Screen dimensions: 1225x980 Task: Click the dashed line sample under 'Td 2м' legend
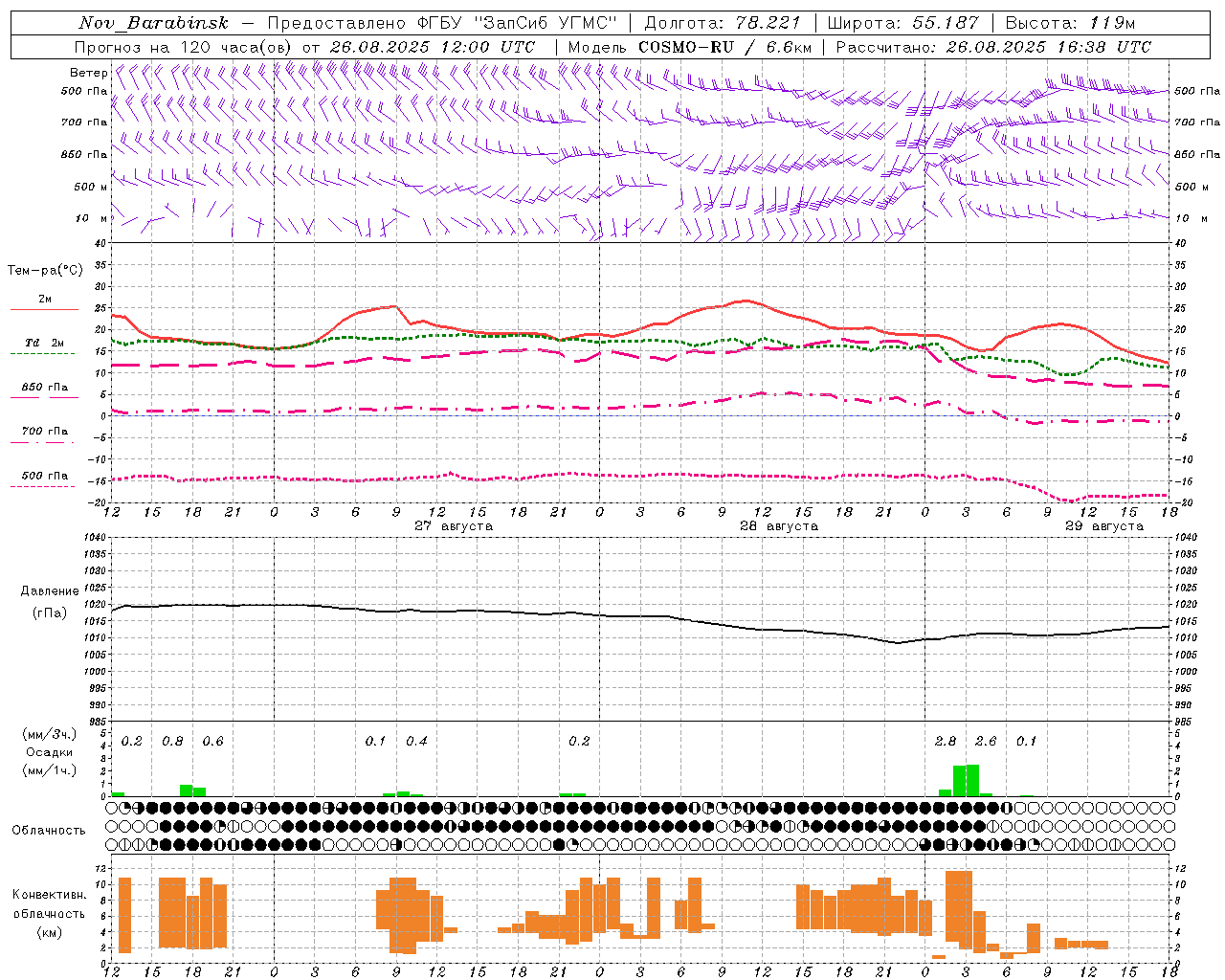(x=42, y=353)
